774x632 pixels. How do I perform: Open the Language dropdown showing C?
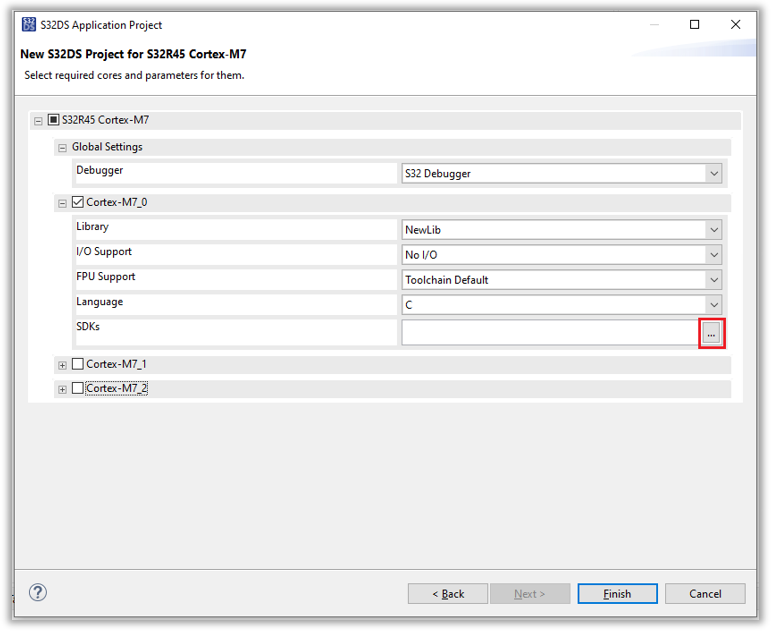coord(563,306)
